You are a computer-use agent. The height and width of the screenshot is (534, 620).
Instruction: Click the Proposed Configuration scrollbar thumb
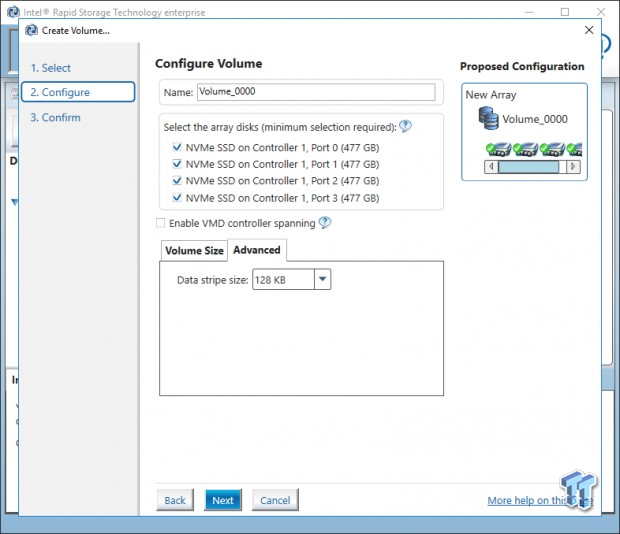tap(529, 167)
